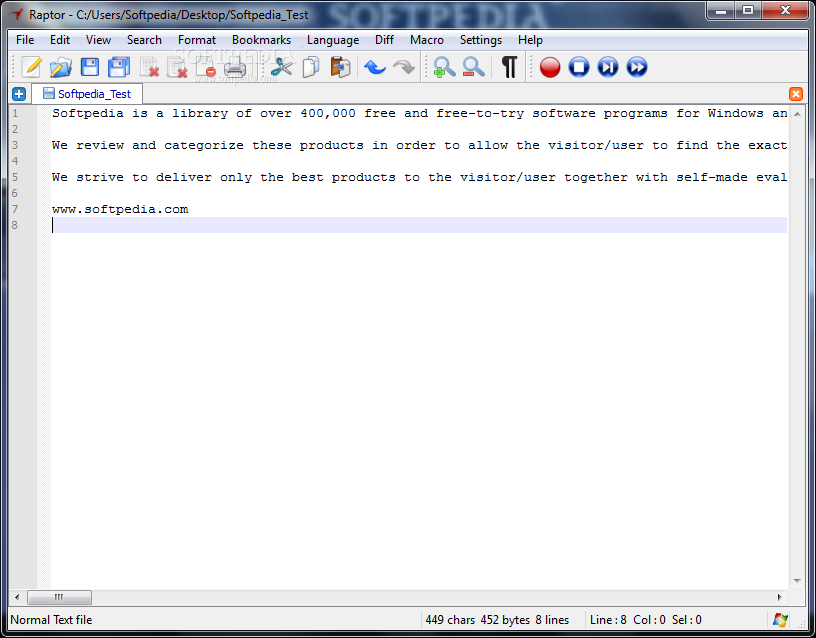The width and height of the screenshot is (816, 638).
Task: Click the Windows flag icon in status bar
Action: pos(780,620)
